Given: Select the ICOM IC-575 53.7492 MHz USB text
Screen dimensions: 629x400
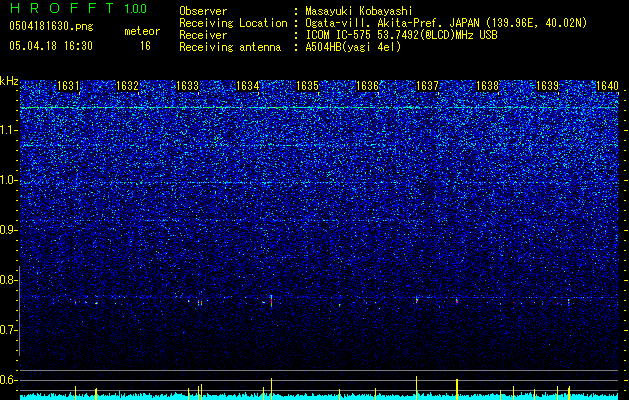Looking at the screenshot, I should point(401,35).
